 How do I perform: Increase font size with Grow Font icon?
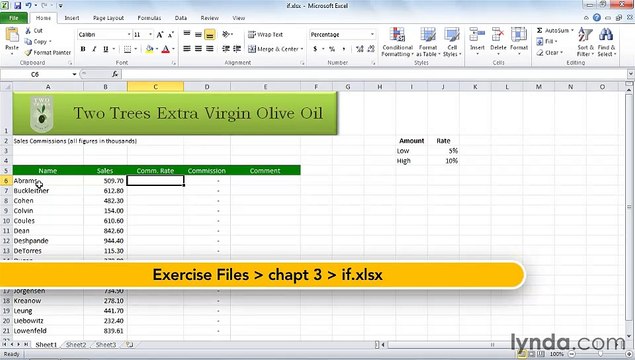point(160,35)
